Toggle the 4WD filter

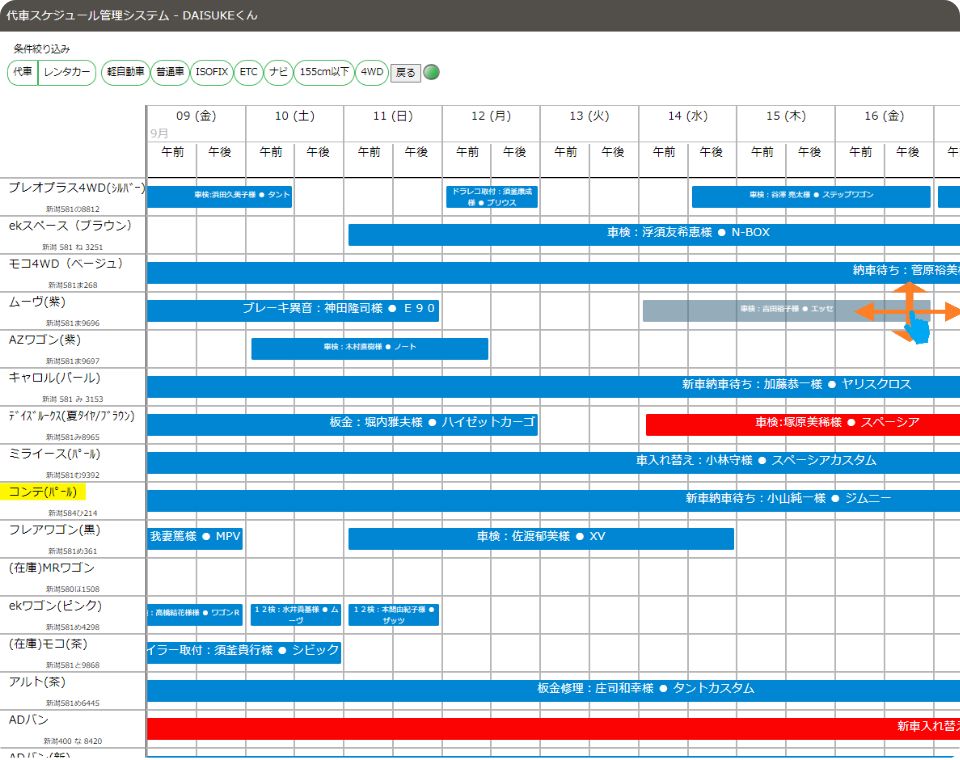tap(372, 72)
